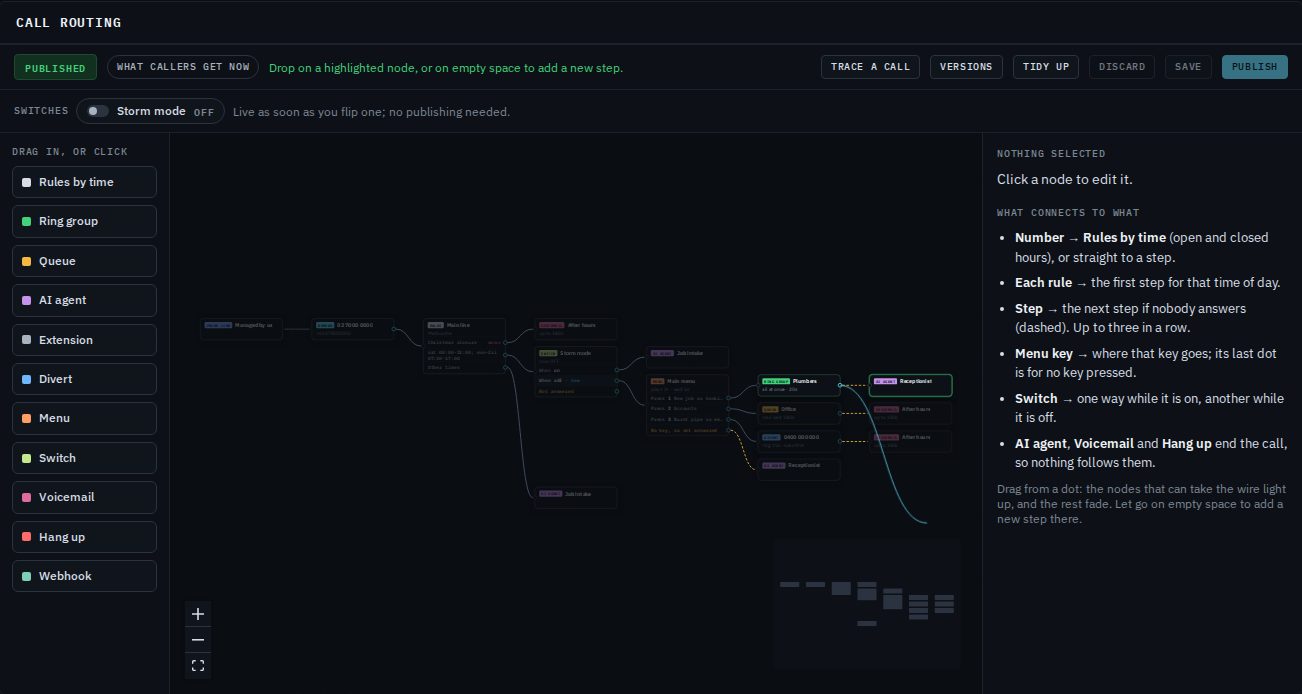Add a Rules by time step
Image resolution: width=1302 pixels, height=694 pixels.
(x=84, y=182)
